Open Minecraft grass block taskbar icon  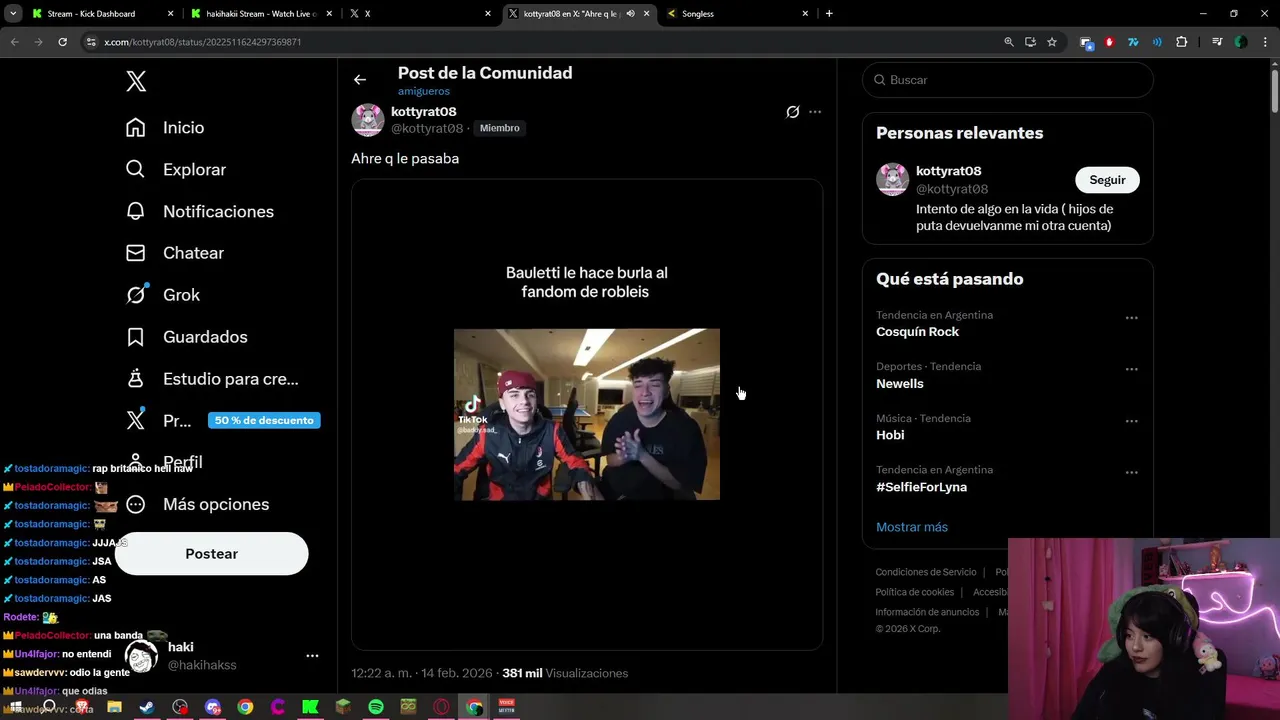click(x=343, y=707)
